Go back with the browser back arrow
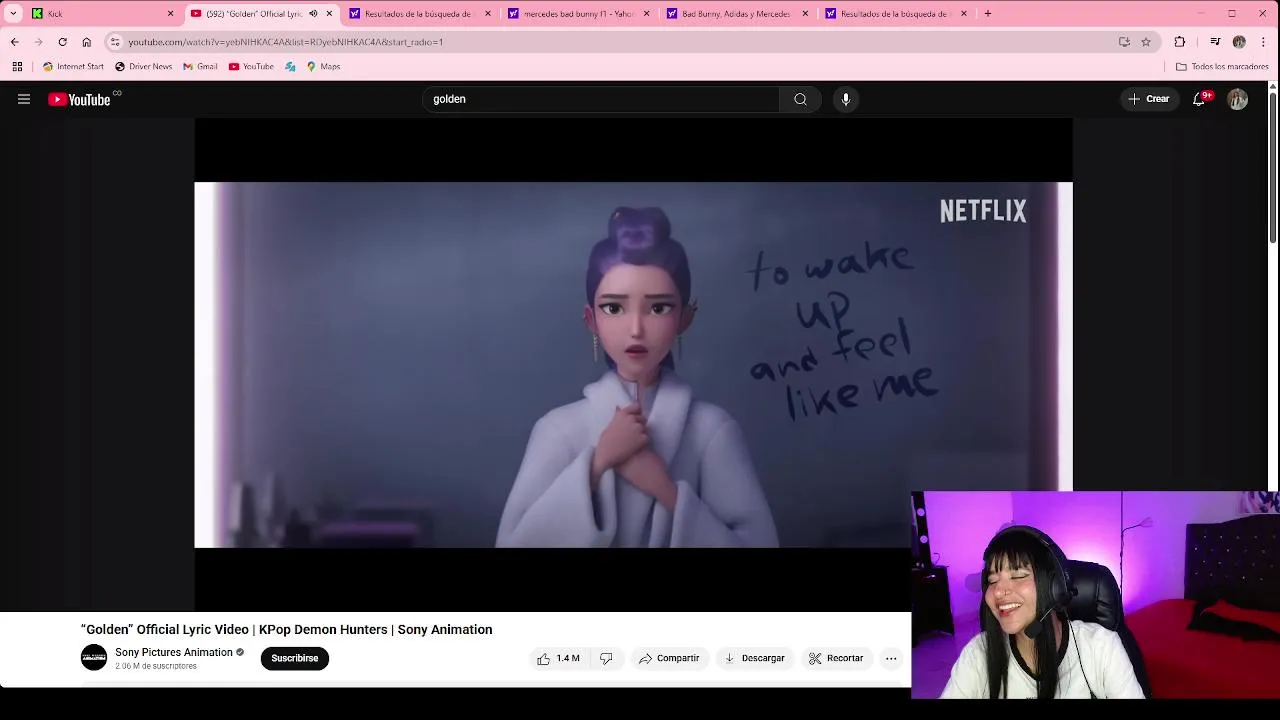The height and width of the screenshot is (720, 1280). [x=14, y=42]
